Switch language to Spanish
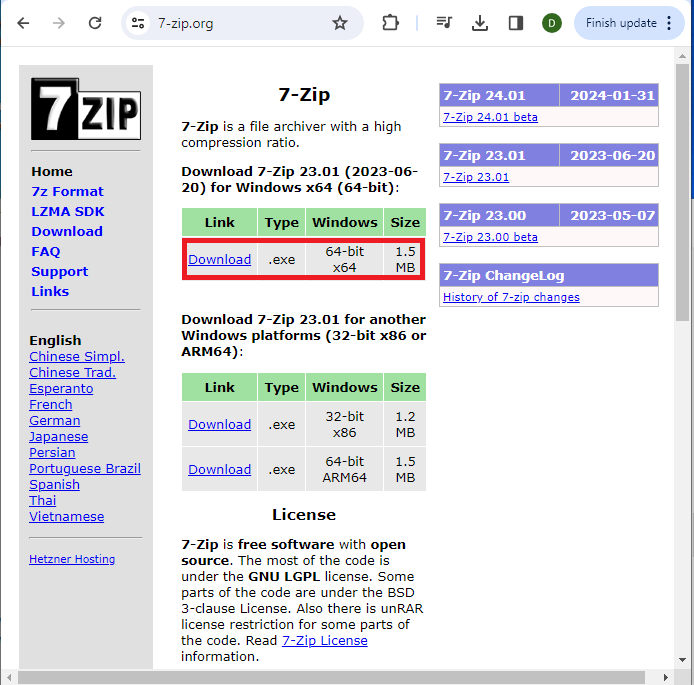694x685 pixels. click(x=54, y=485)
